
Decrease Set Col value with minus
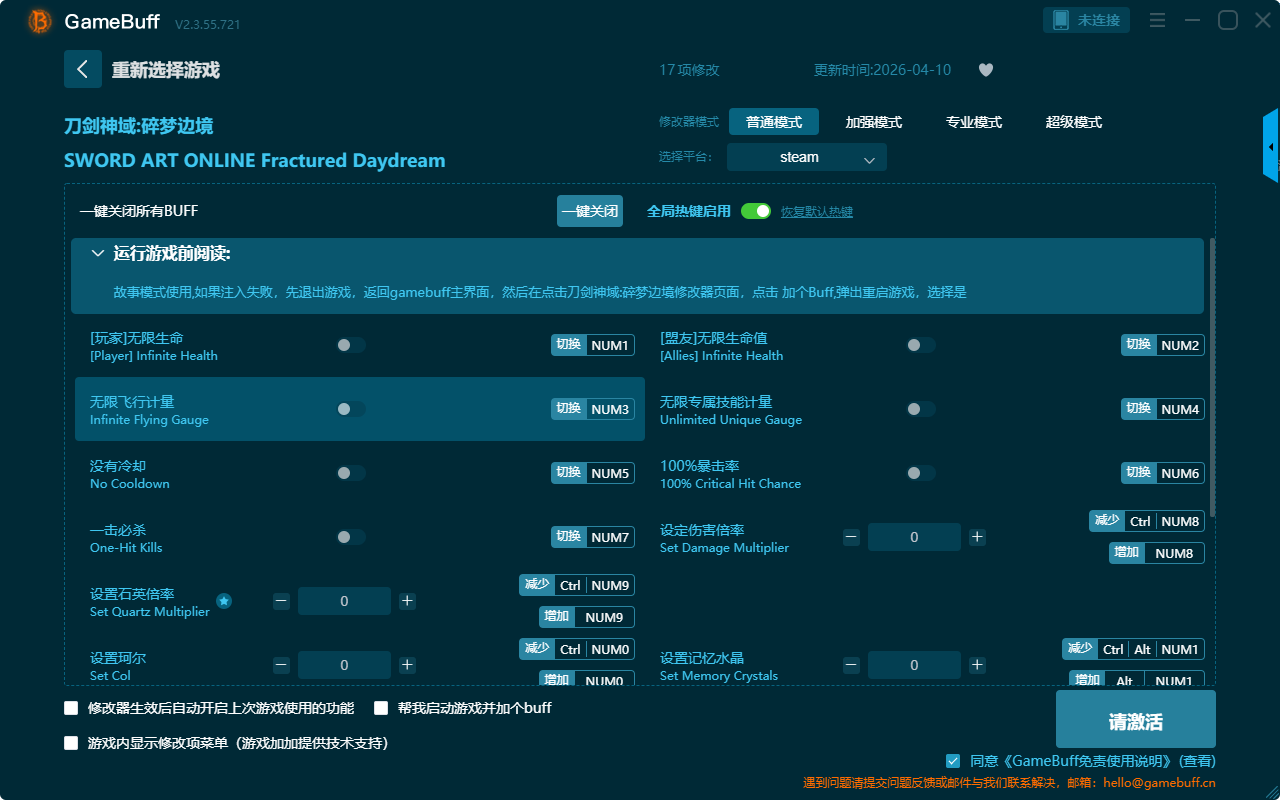[281, 665]
